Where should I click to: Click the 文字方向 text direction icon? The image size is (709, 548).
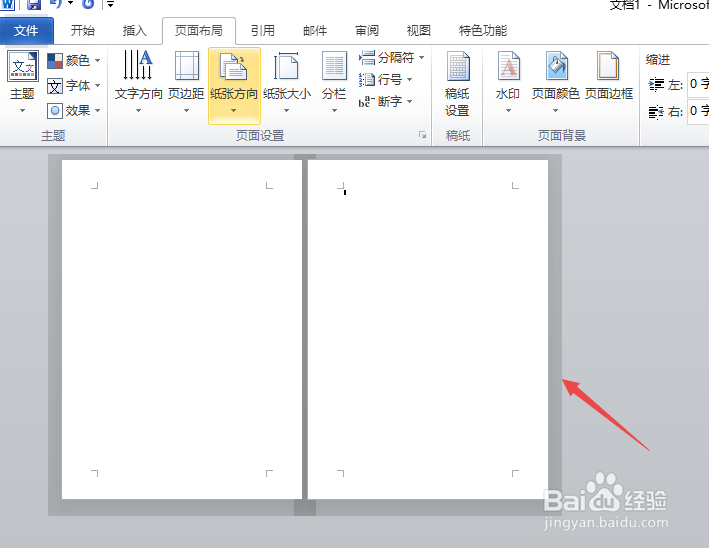[138, 65]
